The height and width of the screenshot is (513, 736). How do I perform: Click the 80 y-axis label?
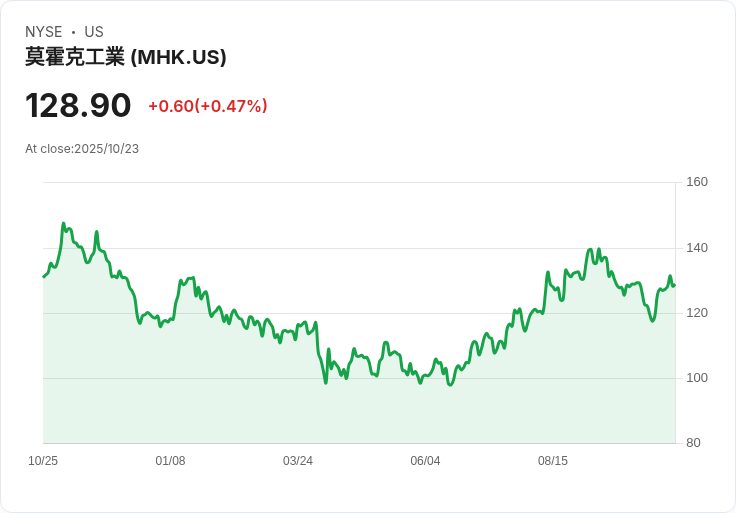[693, 443]
